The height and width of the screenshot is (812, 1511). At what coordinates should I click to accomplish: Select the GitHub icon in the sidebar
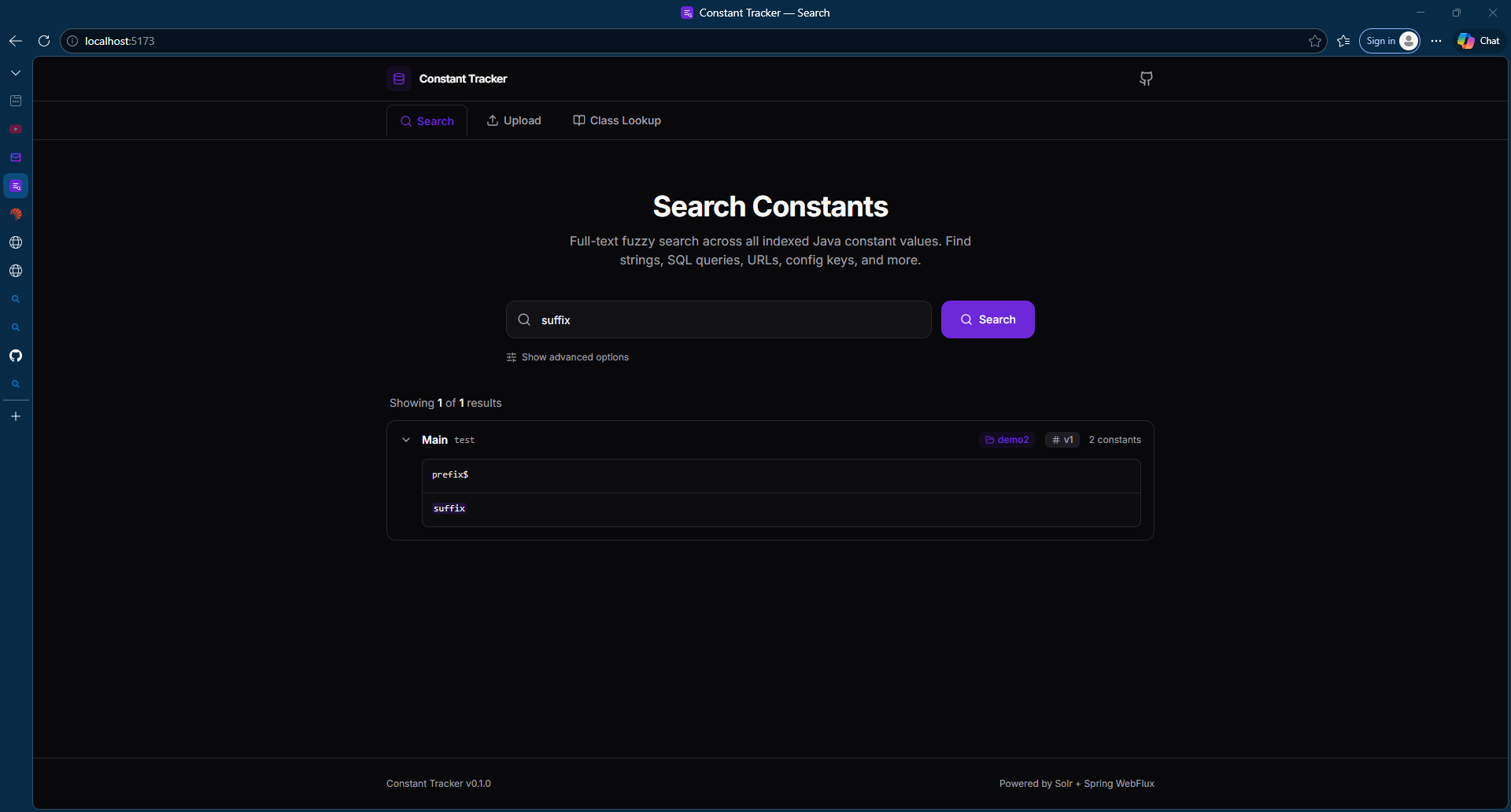click(x=16, y=356)
